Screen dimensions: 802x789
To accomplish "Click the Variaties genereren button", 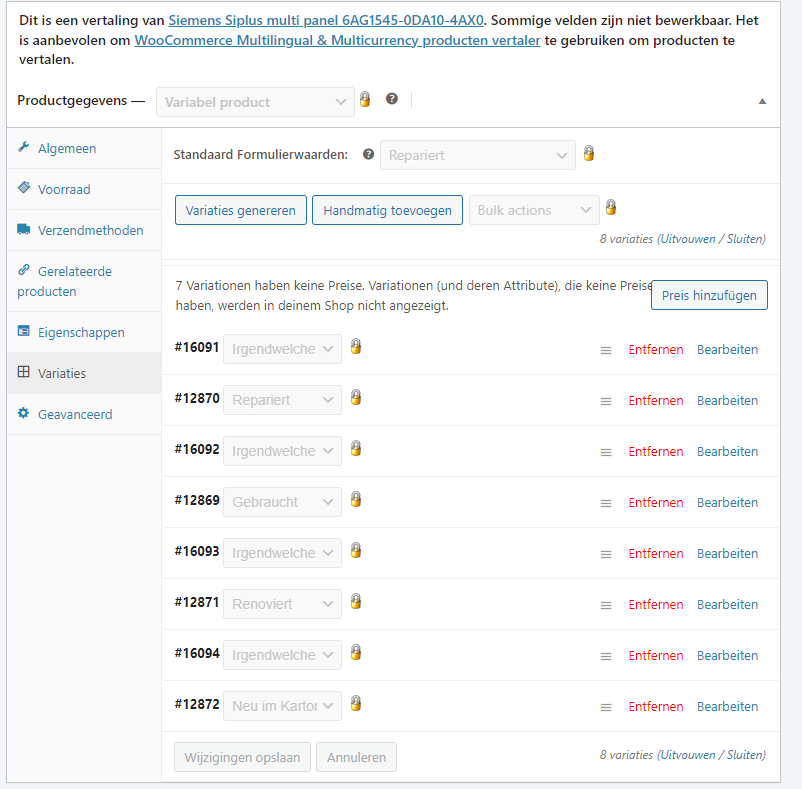I will coord(240,210).
